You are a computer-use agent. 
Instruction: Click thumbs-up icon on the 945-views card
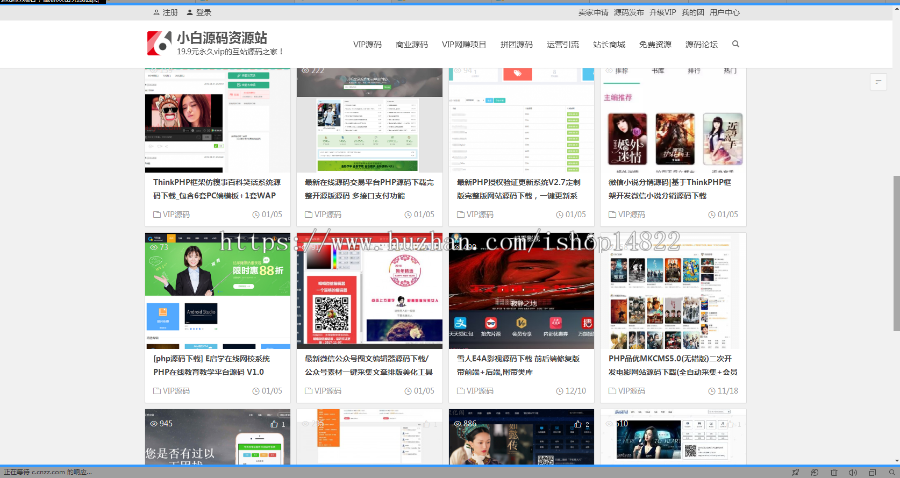click(x=274, y=423)
